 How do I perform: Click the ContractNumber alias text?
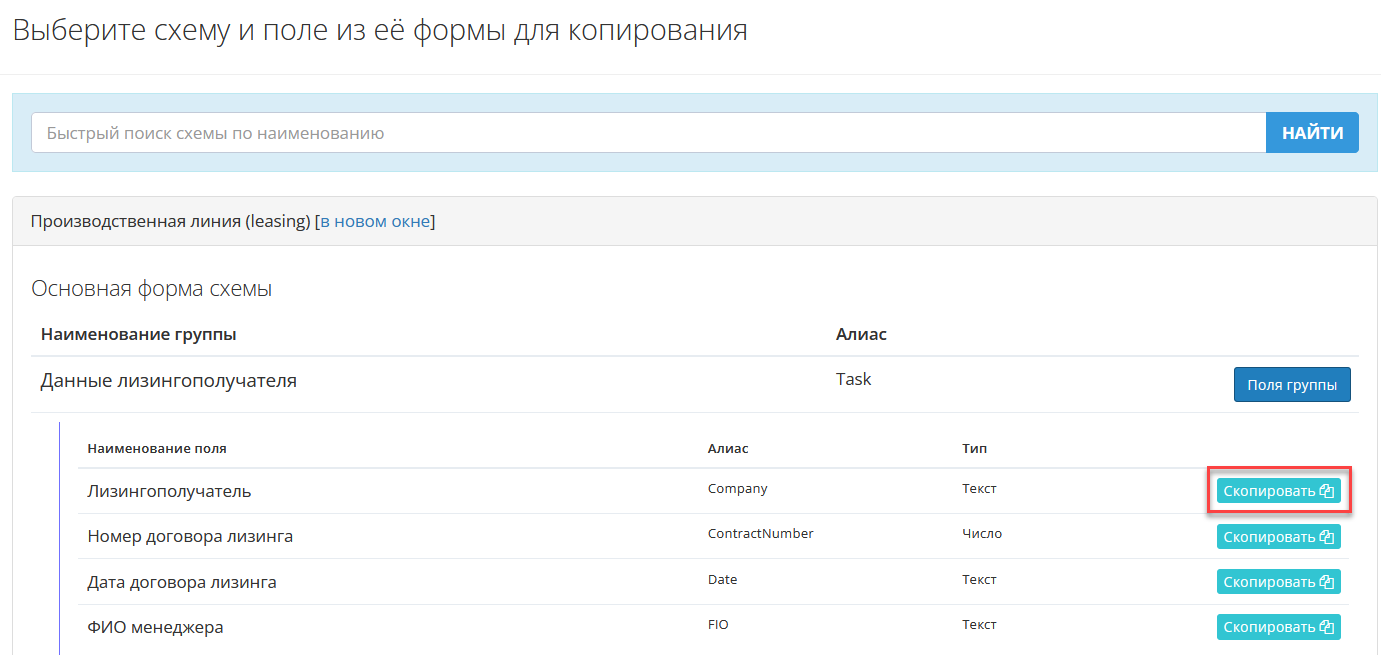point(760,534)
